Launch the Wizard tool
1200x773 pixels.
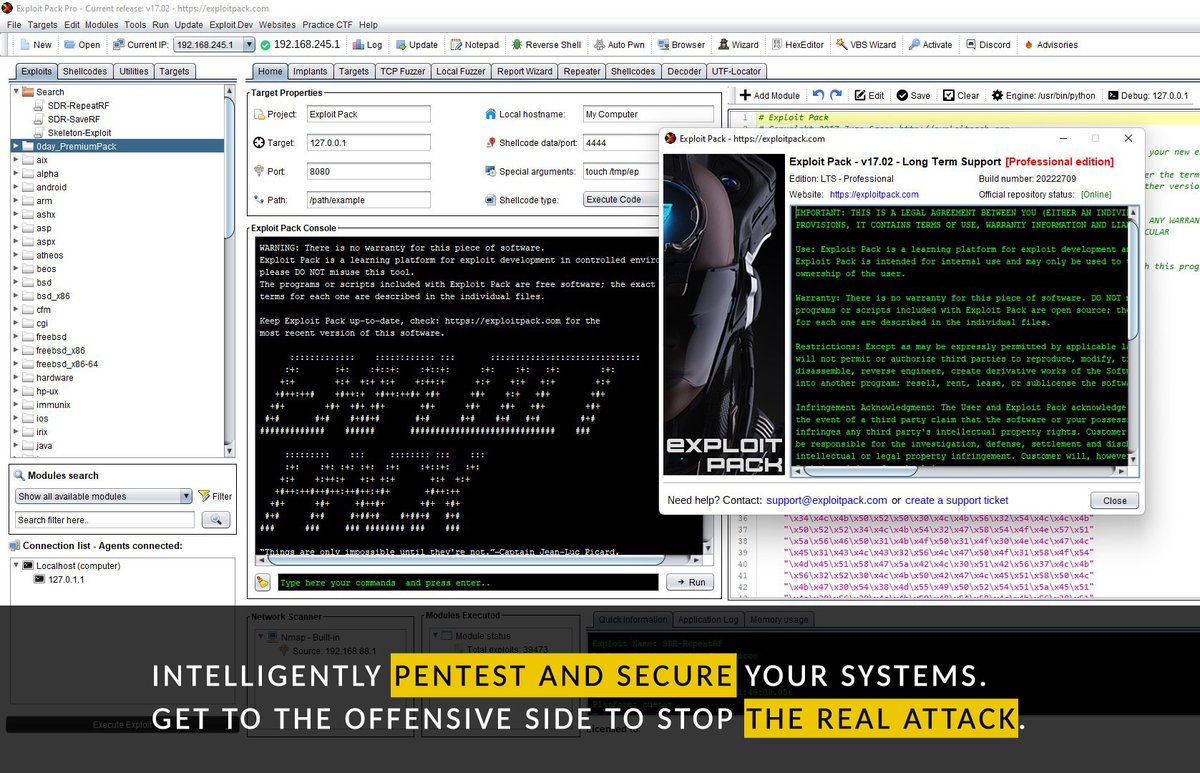738,44
